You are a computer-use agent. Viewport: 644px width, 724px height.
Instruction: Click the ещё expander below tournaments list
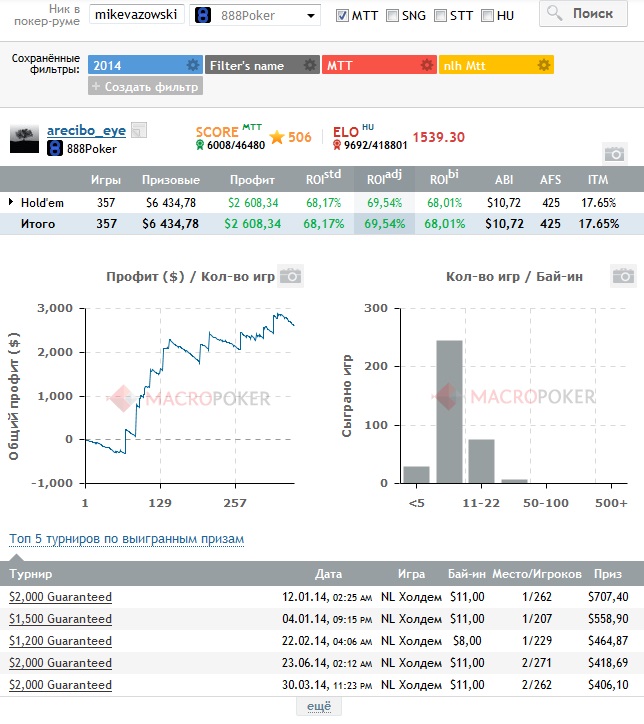(x=321, y=706)
